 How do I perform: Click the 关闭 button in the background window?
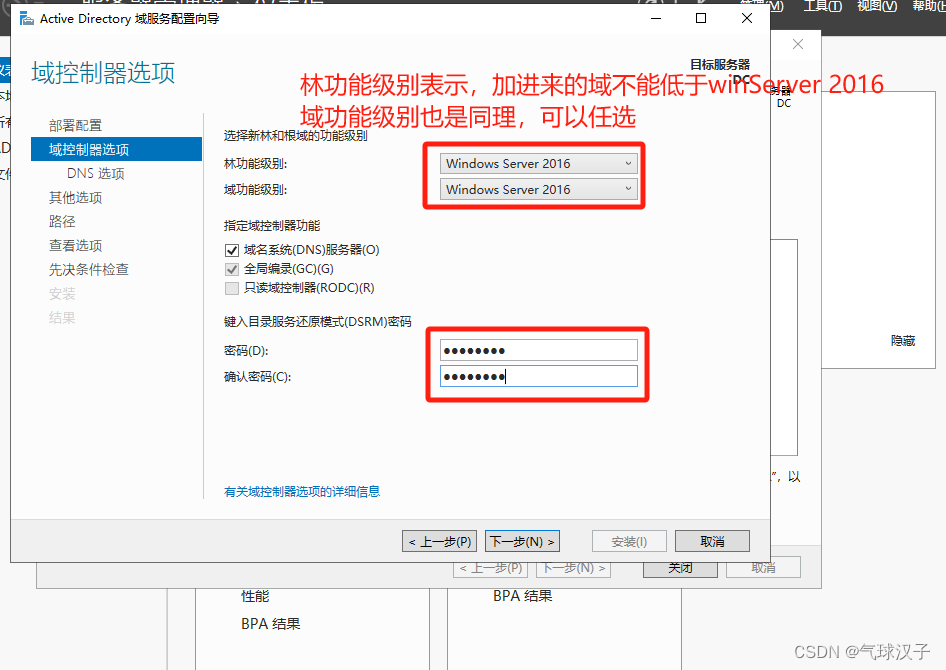point(681,568)
